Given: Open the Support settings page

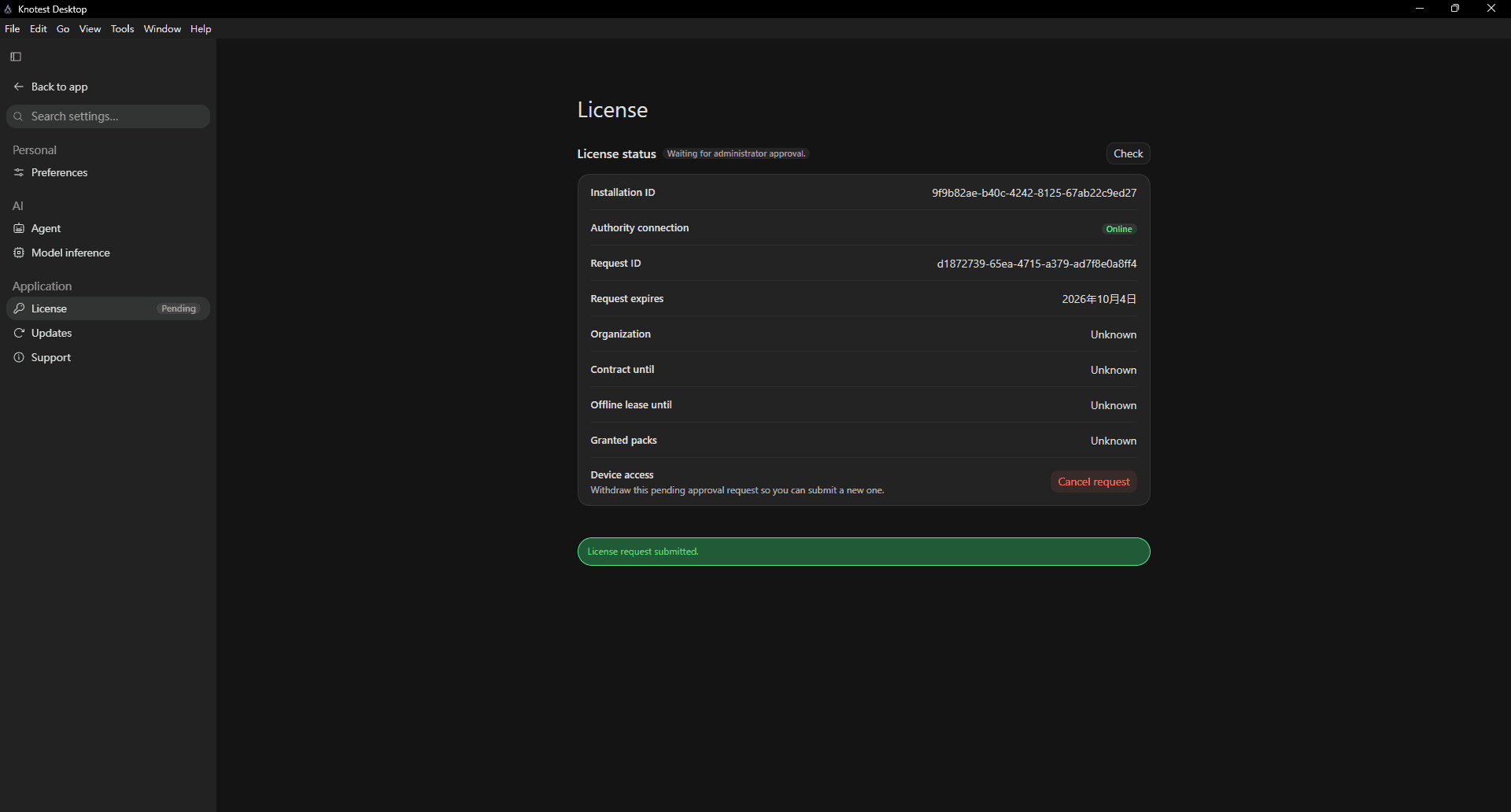Looking at the screenshot, I should [x=109, y=357].
